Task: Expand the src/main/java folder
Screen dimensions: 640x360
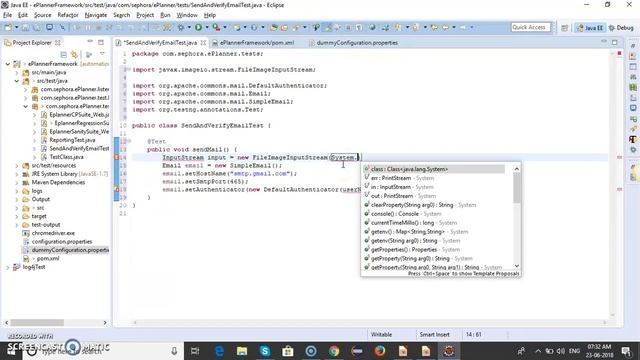Action: coord(17,73)
